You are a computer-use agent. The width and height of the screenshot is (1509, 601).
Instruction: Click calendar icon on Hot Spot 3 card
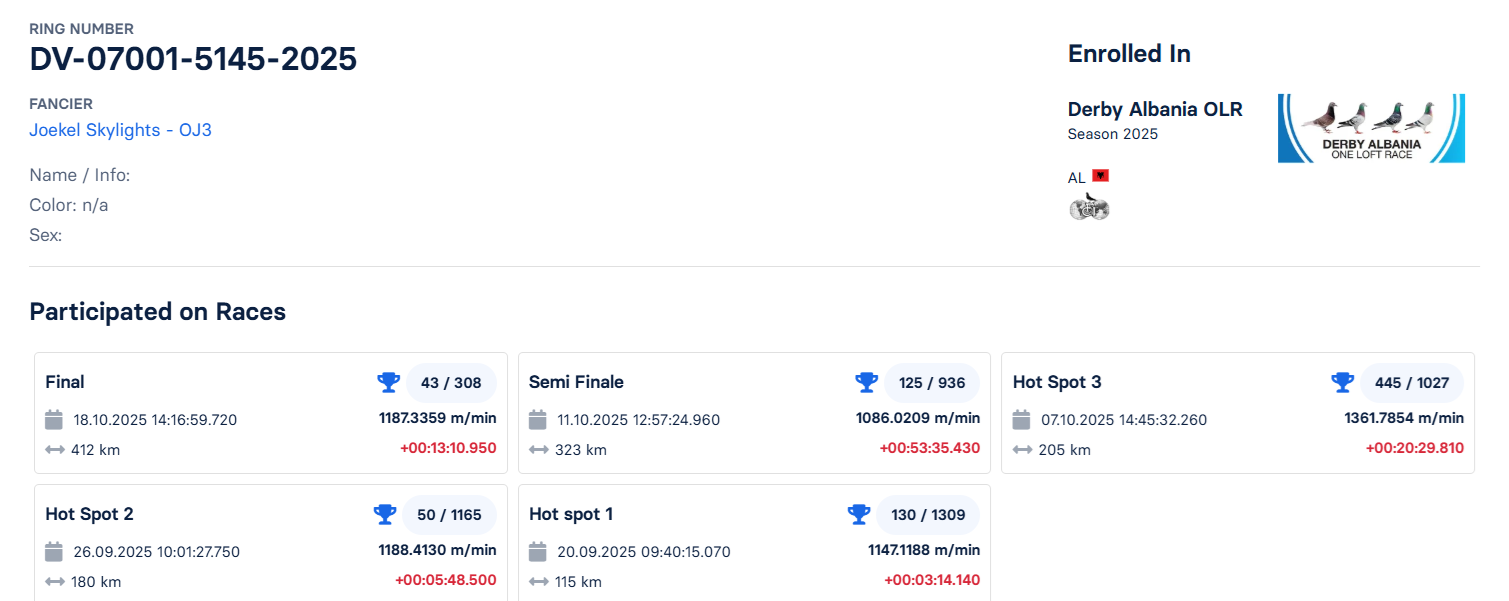click(x=1021, y=419)
